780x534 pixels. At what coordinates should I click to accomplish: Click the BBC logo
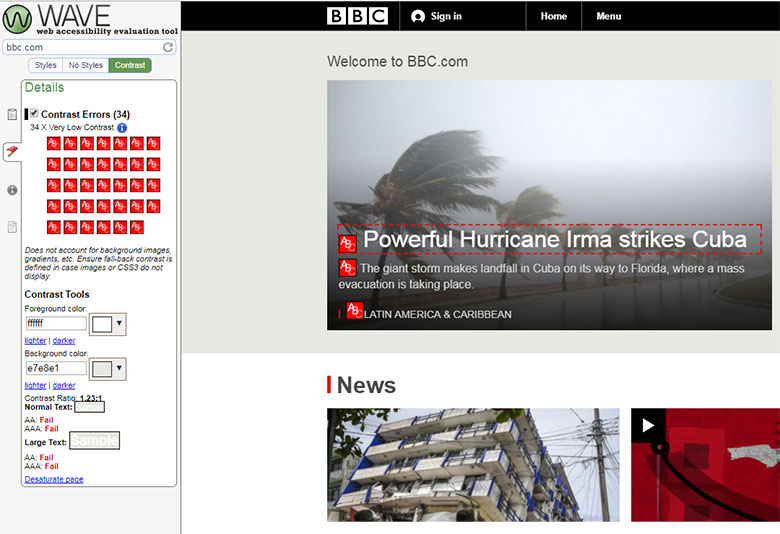[x=357, y=16]
